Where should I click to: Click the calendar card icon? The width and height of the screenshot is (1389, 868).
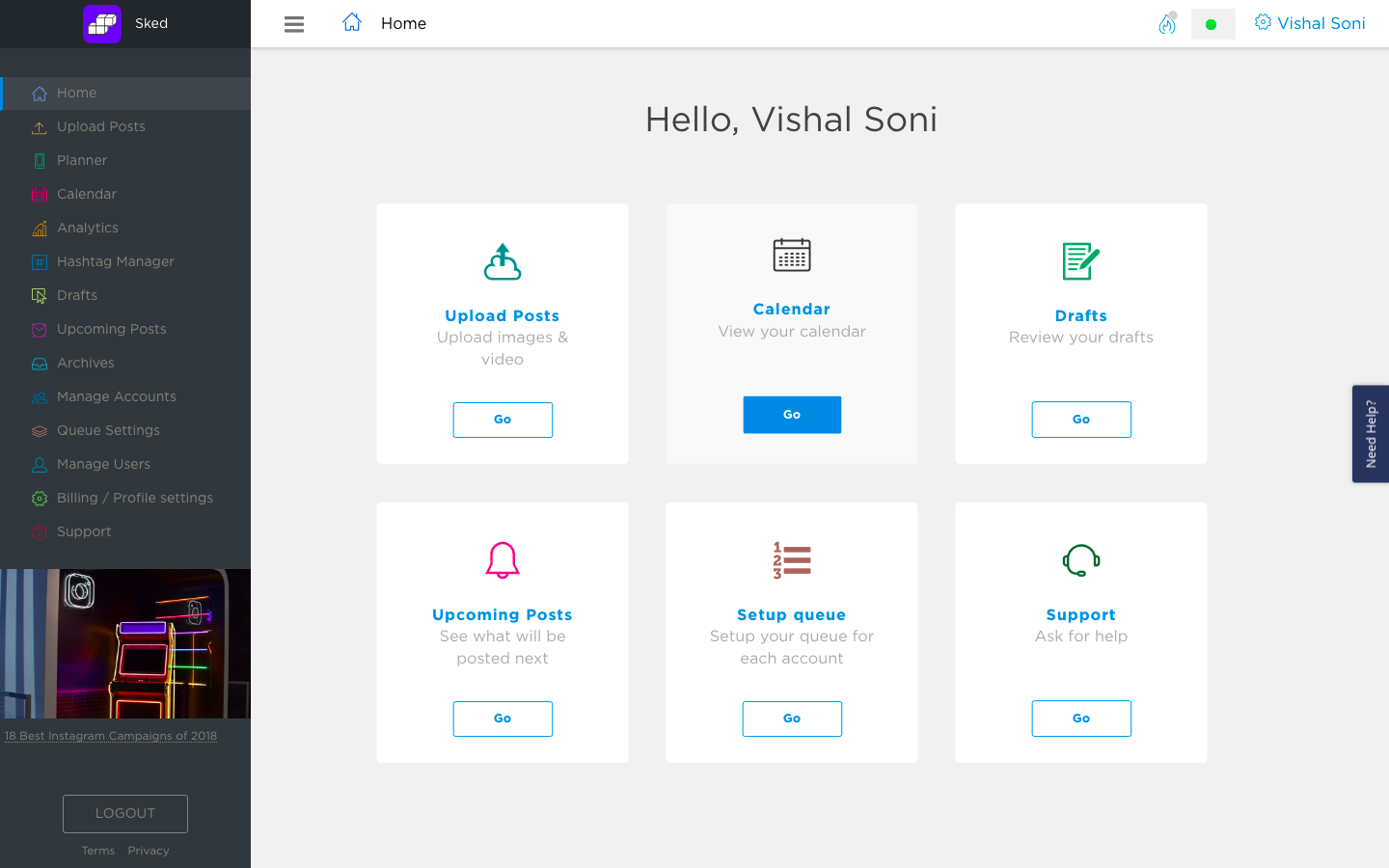pyautogui.click(x=792, y=255)
